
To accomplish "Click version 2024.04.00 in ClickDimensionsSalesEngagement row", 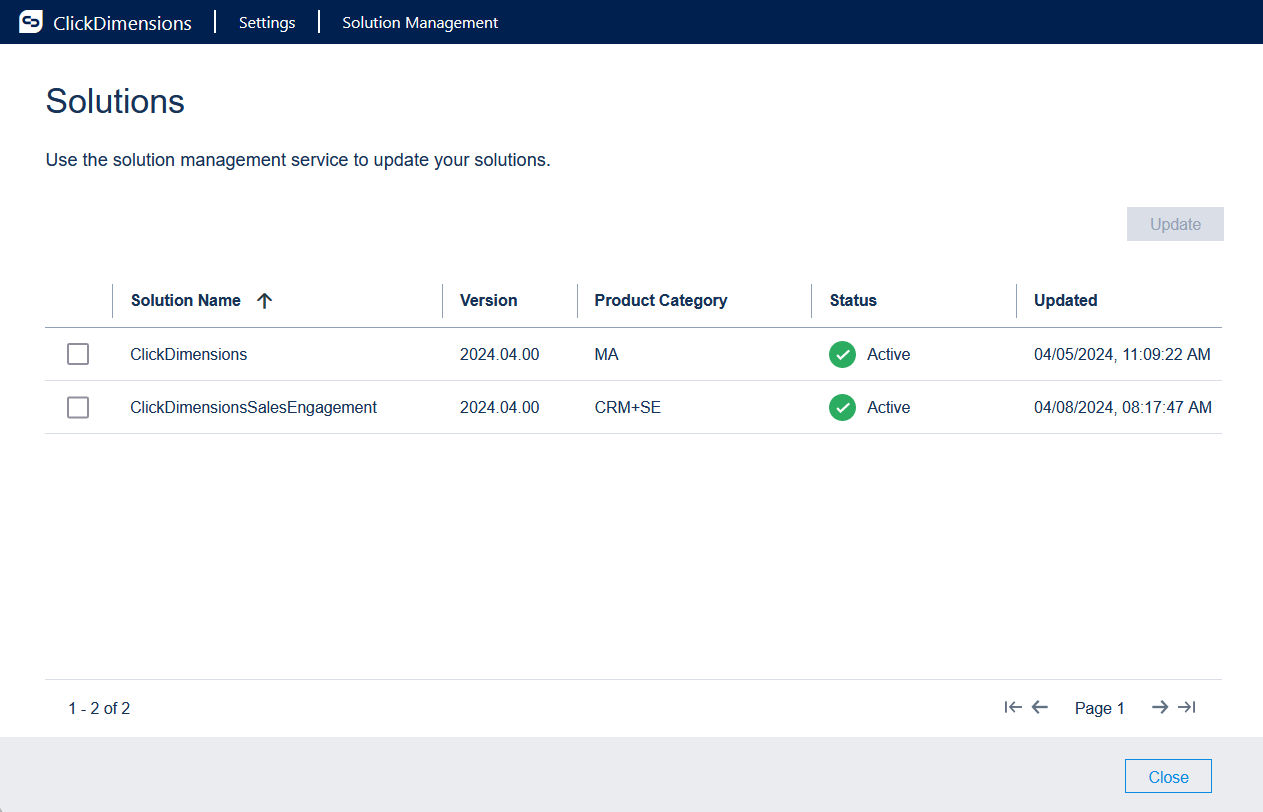I will tap(500, 407).
